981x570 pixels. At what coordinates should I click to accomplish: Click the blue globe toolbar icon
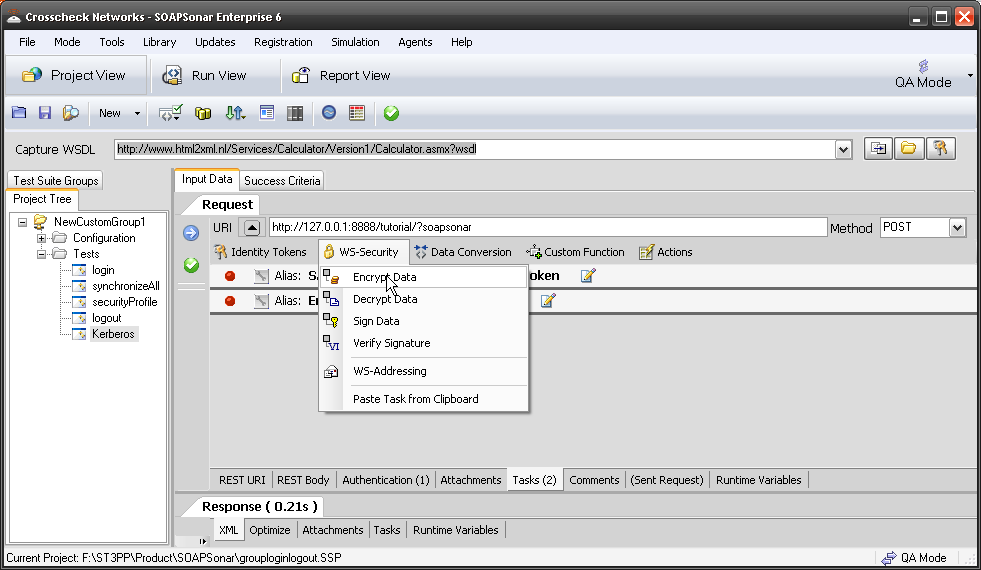point(329,113)
